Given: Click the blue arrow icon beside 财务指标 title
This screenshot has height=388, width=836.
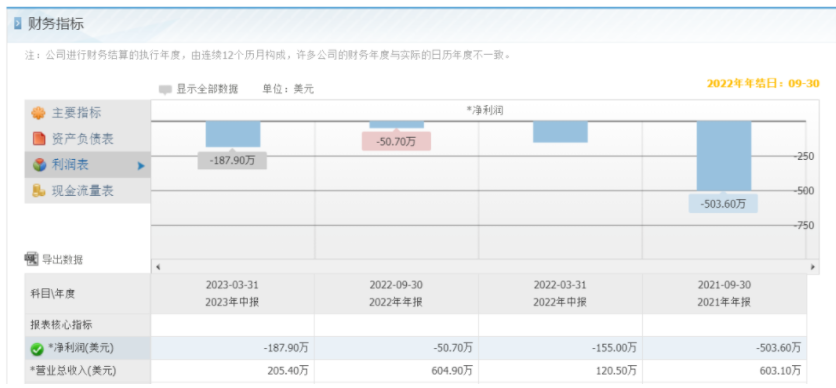Looking at the screenshot, I should (18, 24).
